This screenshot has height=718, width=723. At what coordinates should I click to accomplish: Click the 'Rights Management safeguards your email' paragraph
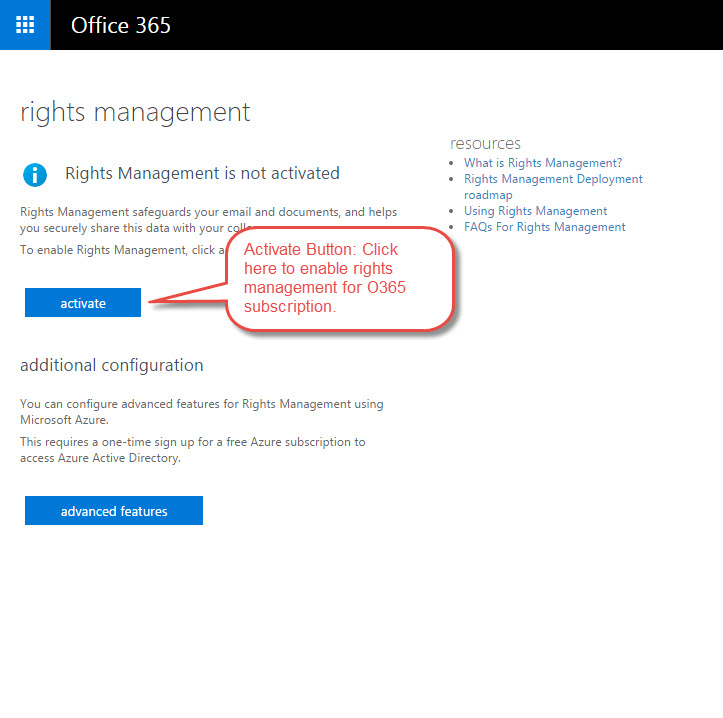[x=208, y=220]
